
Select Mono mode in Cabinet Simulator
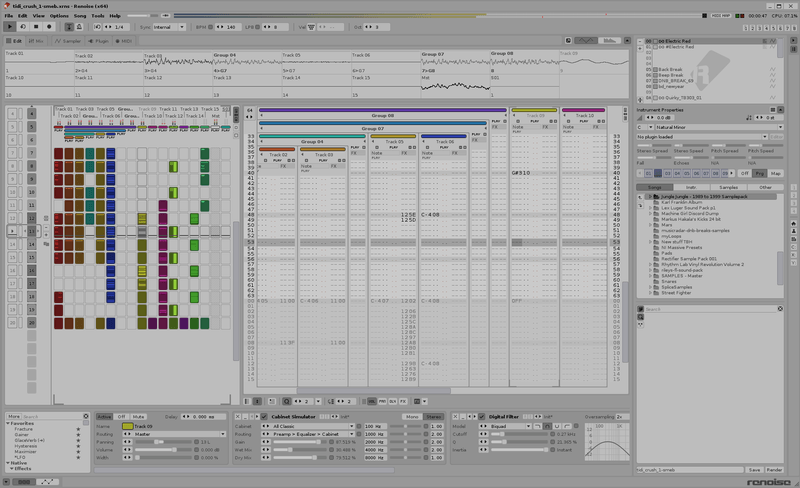coord(412,417)
